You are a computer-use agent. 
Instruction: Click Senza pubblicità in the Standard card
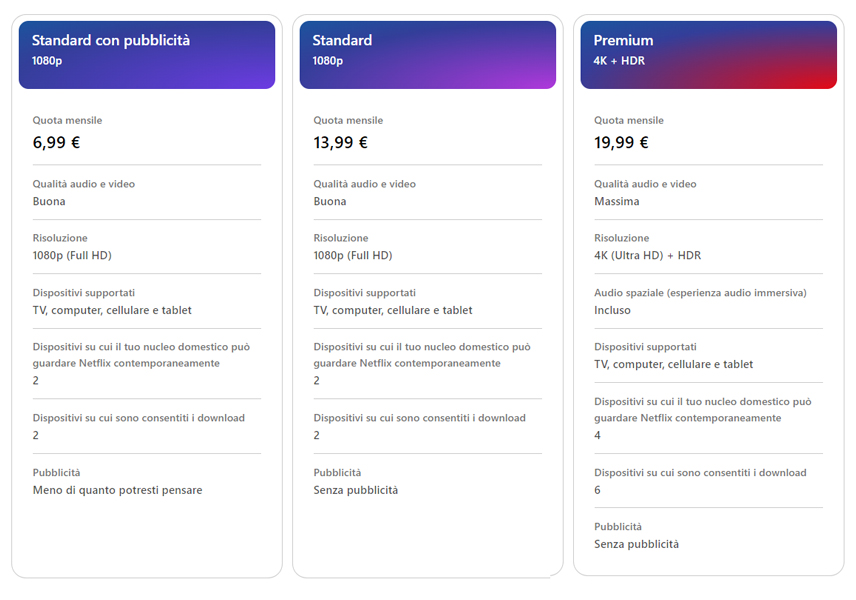[x=356, y=490]
